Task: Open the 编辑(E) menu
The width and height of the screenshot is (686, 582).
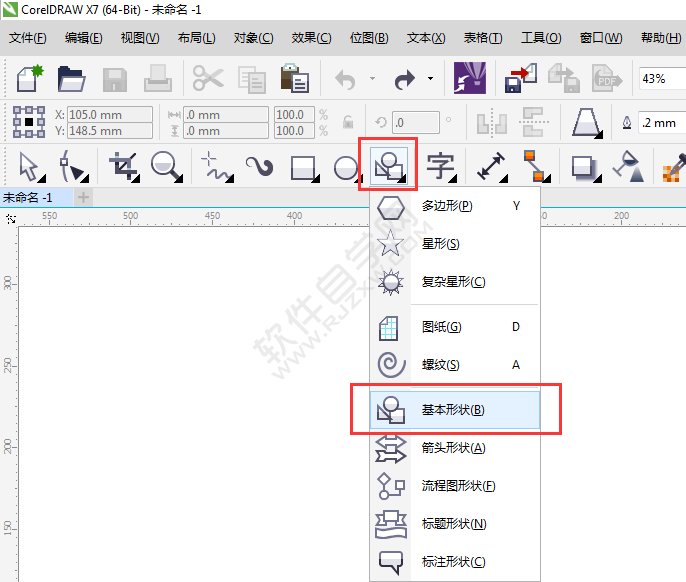Action: [x=84, y=38]
